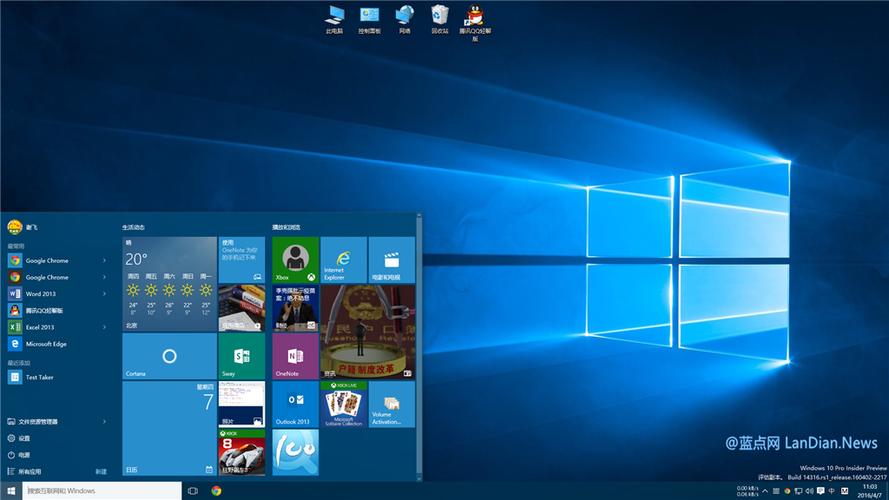Open the tile showing stacked books
The width and height of the screenshot is (889, 500).
click(242, 308)
